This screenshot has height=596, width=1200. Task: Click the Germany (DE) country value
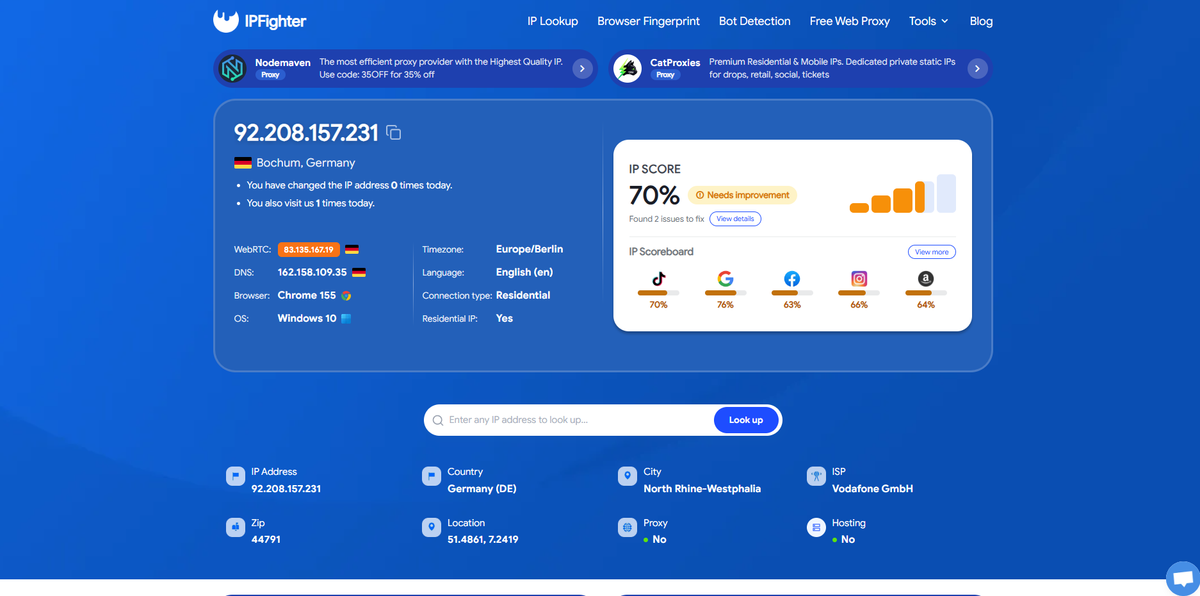[x=483, y=489]
